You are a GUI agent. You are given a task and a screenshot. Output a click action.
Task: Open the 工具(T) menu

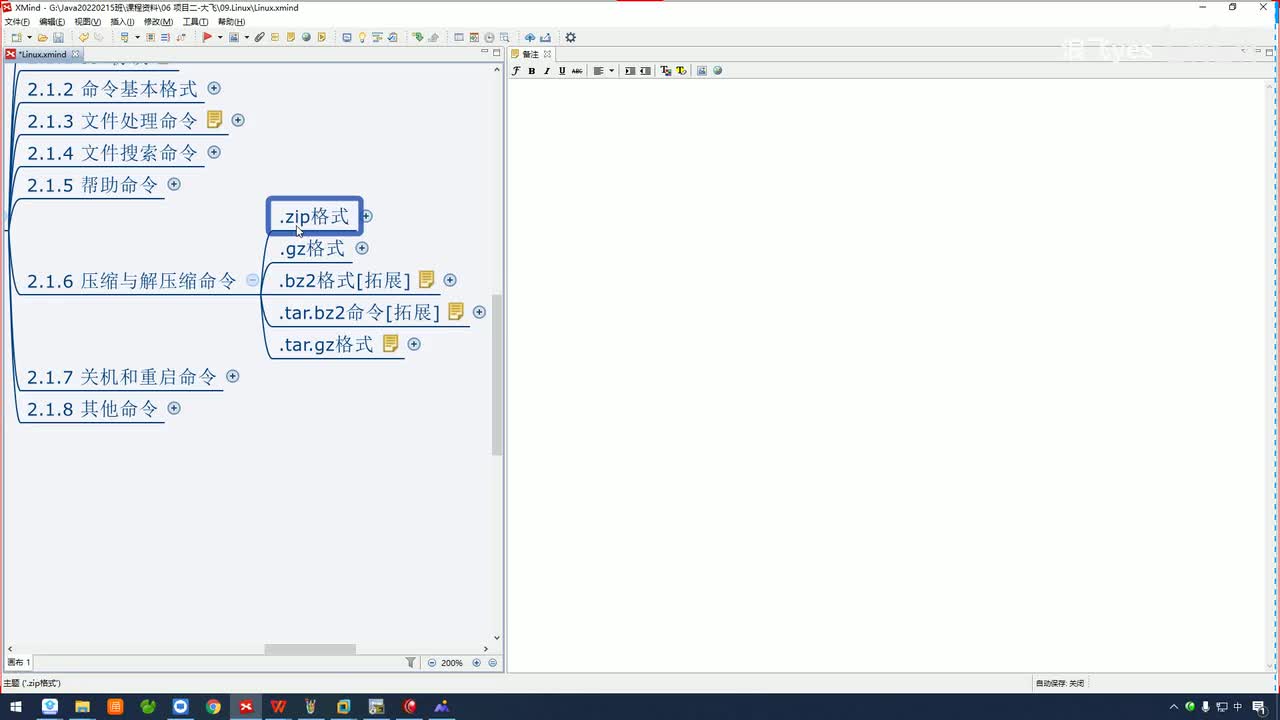point(195,21)
